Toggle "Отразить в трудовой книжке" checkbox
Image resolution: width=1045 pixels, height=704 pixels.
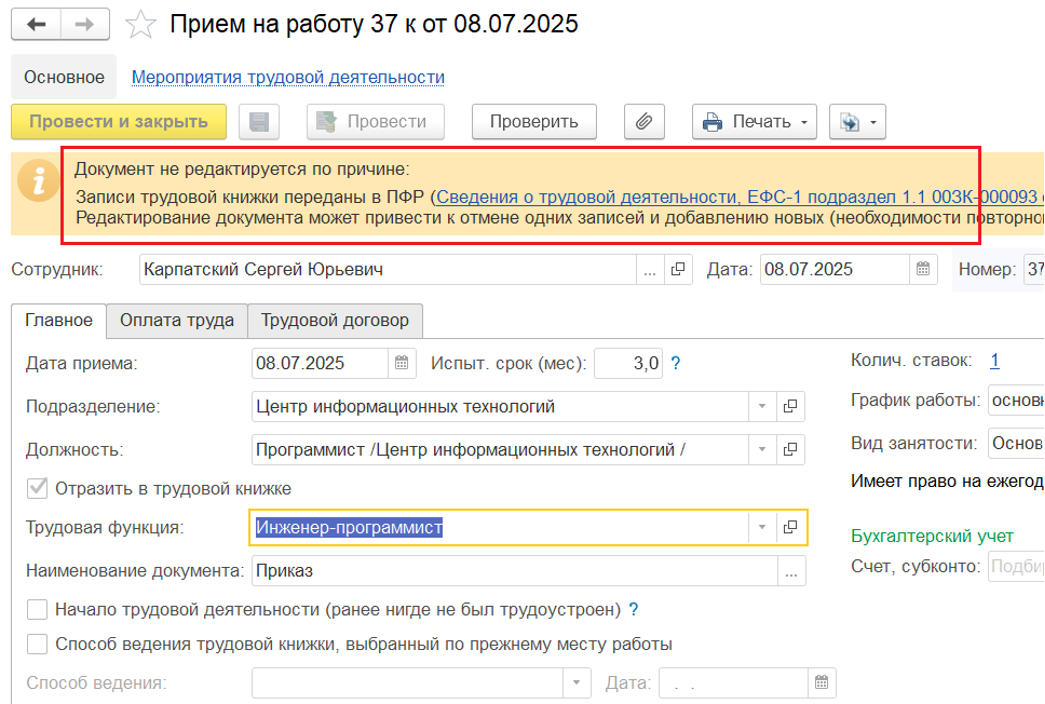click(38, 488)
